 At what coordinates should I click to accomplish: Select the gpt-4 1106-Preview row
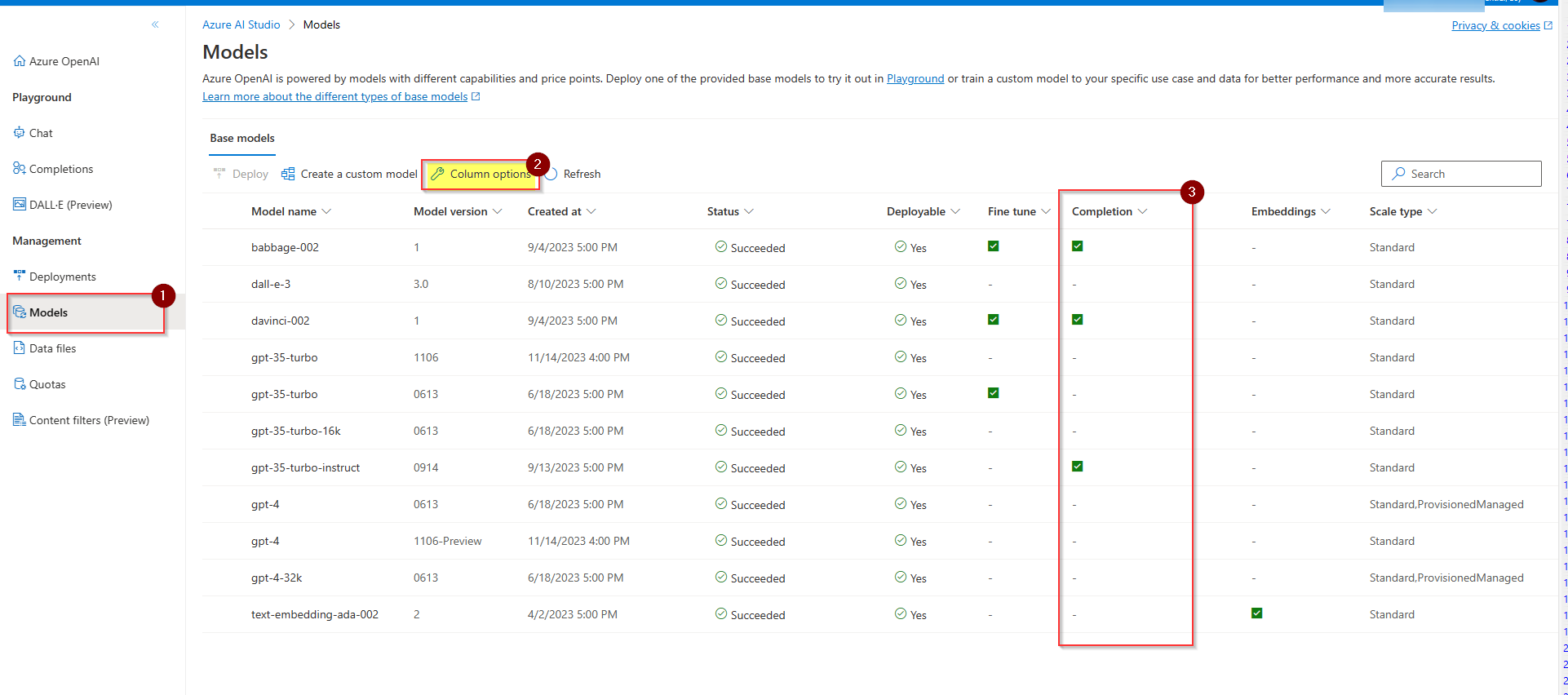tap(879, 541)
